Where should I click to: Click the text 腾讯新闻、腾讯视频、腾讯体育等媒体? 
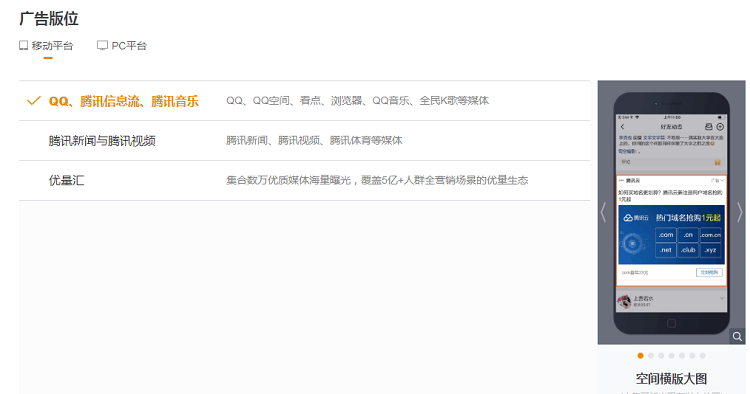click(x=314, y=141)
